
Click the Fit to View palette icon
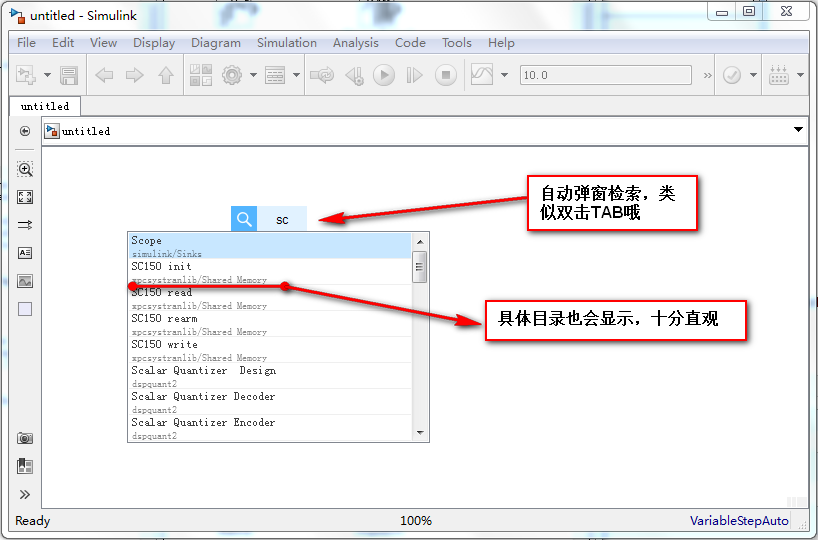click(x=25, y=197)
